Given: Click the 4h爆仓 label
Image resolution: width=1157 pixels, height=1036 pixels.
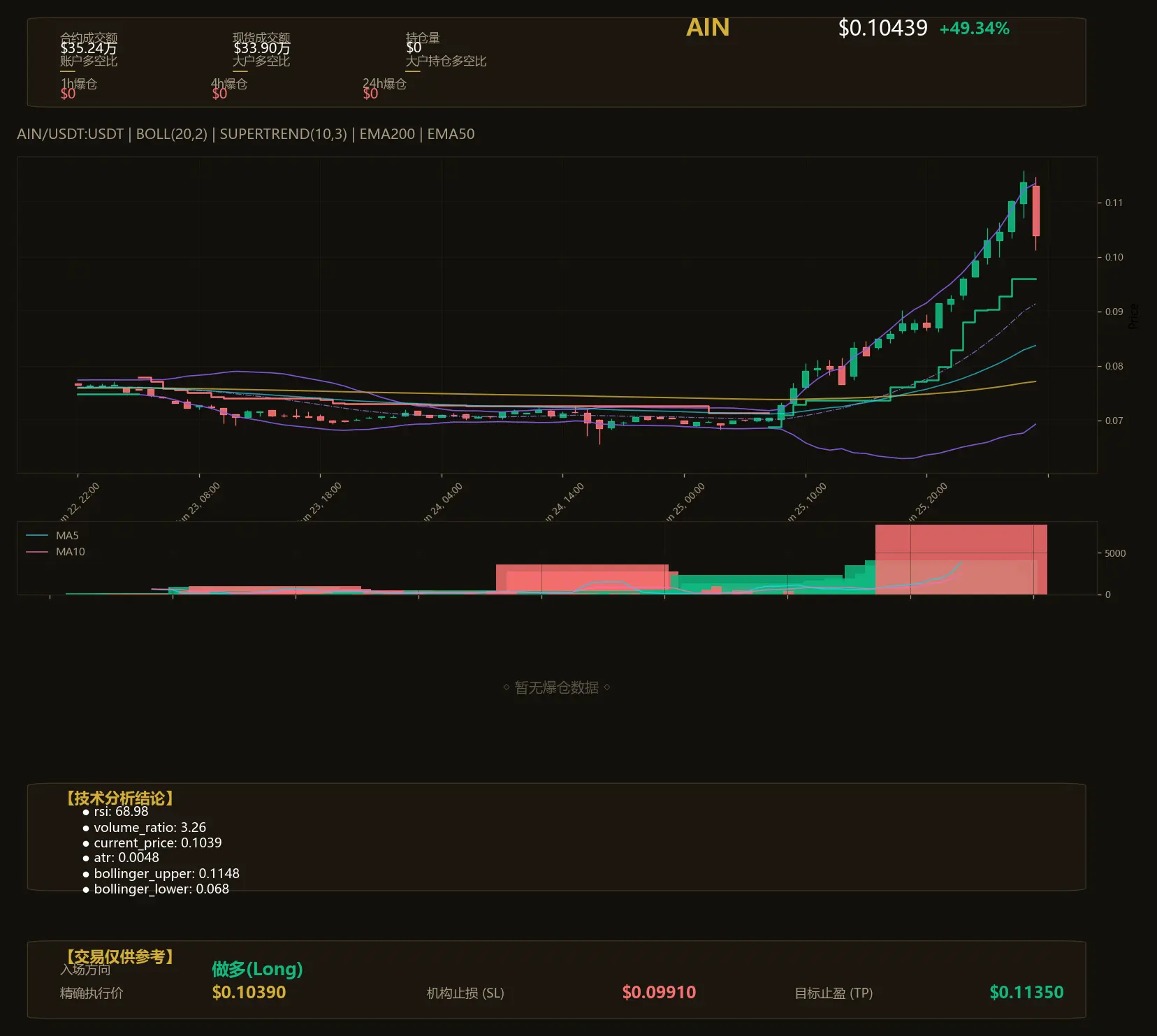Looking at the screenshot, I should 229,83.
